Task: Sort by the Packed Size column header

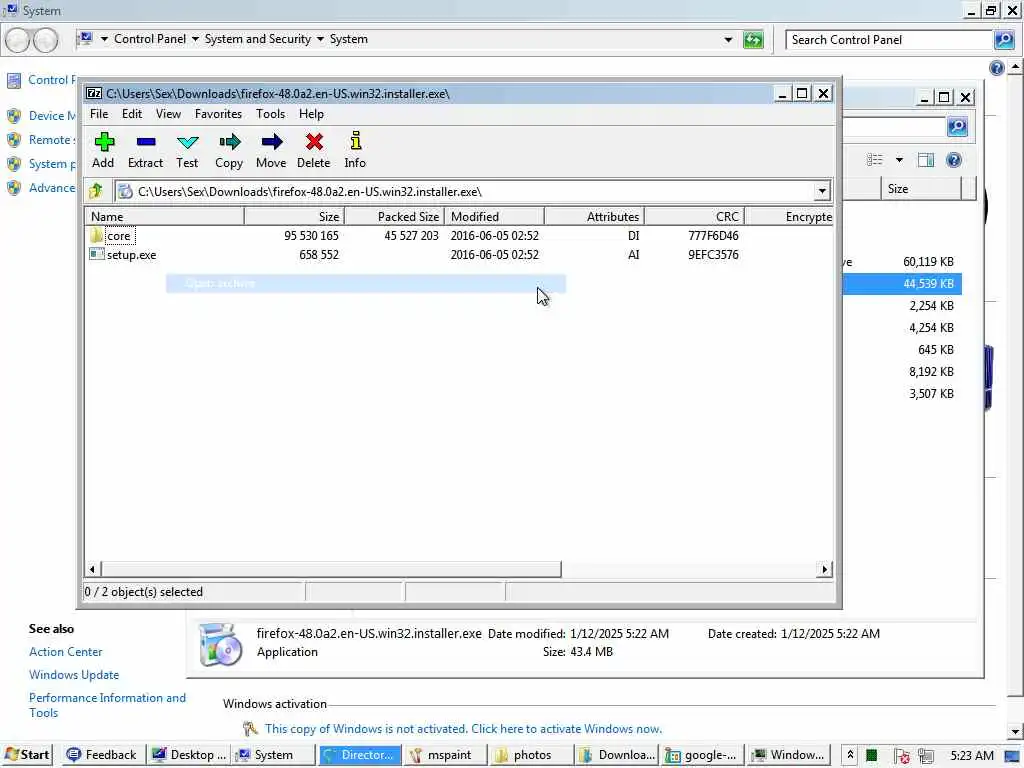Action: 394,216
